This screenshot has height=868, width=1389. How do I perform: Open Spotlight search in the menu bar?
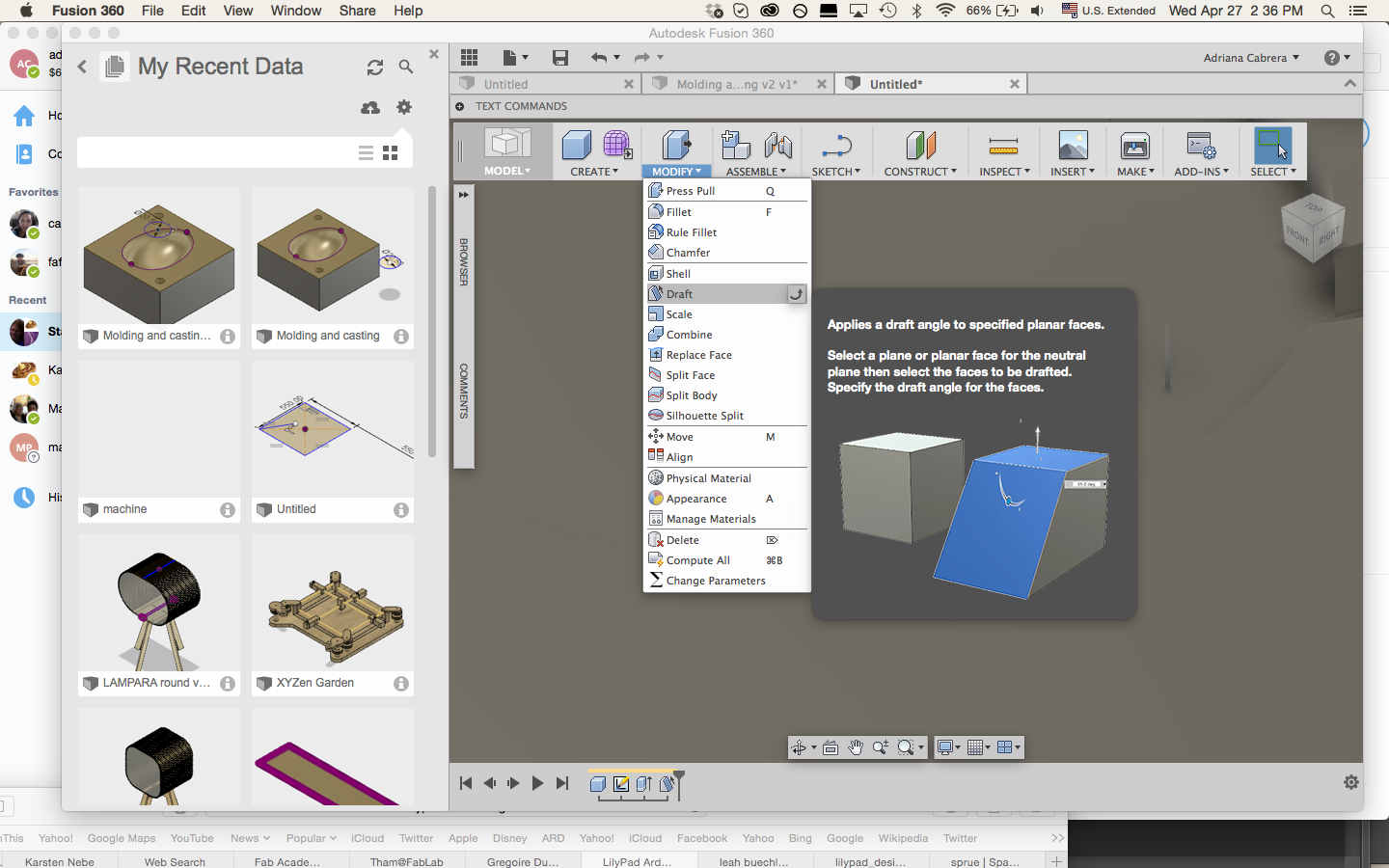(1327, 11)
